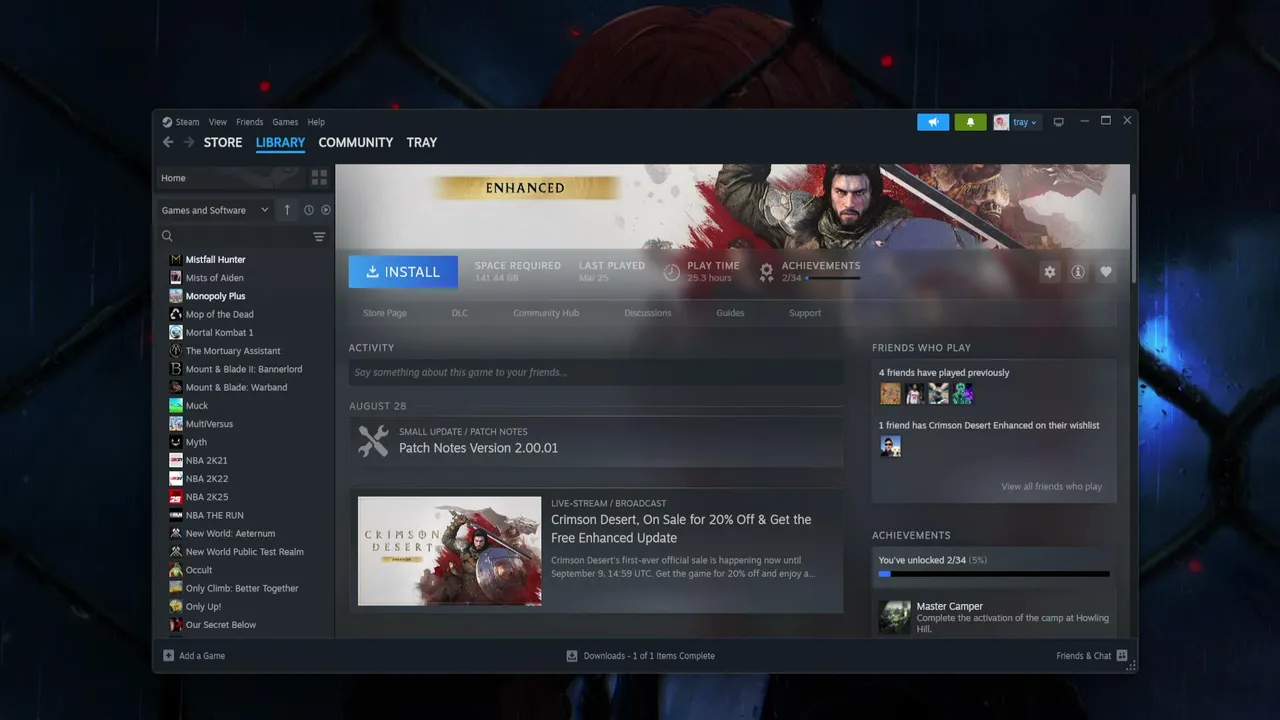Click Only Climb: Better Together icon

pyautogui.click(x=176, y=588)
